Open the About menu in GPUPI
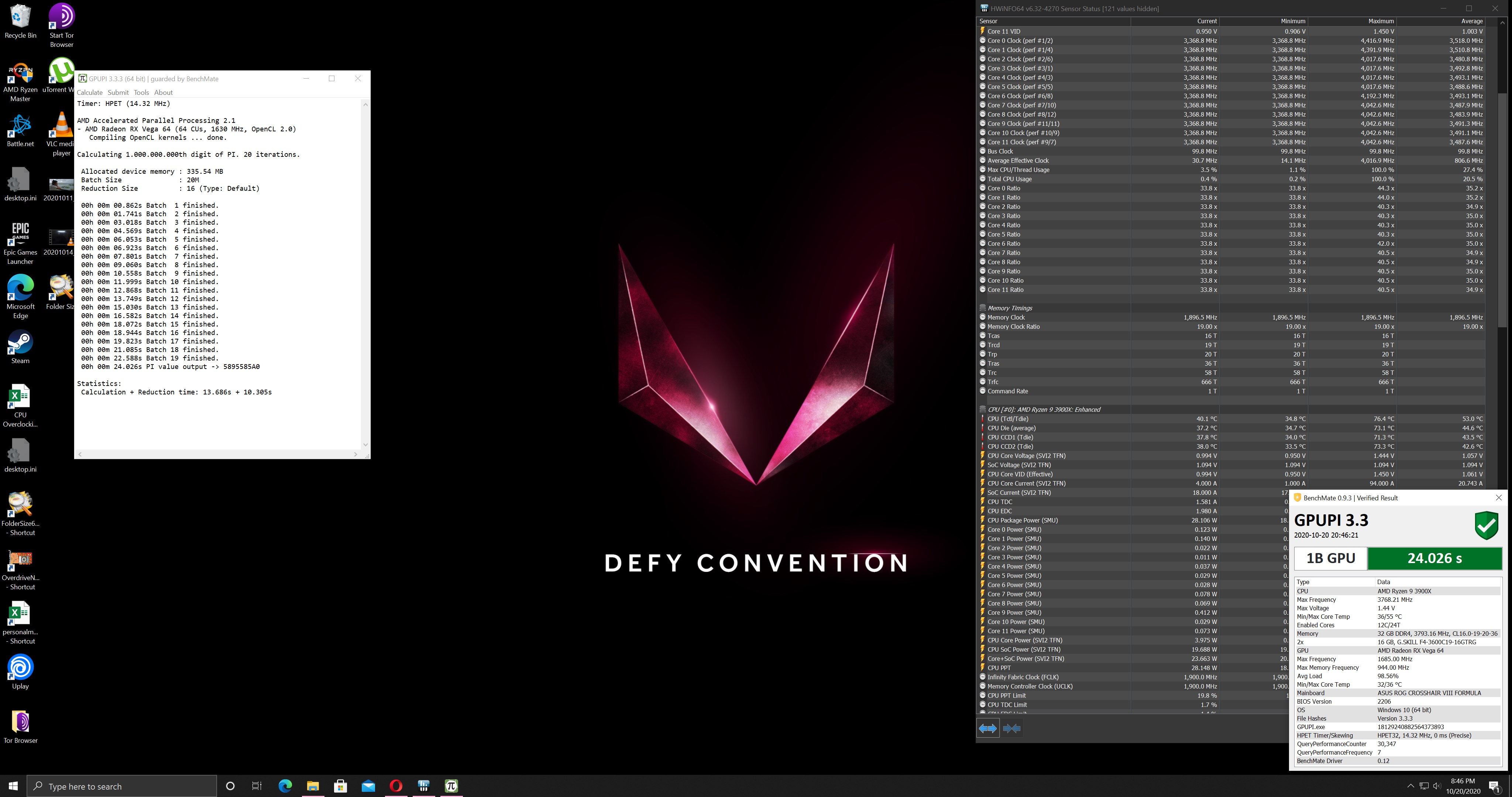 163,92
